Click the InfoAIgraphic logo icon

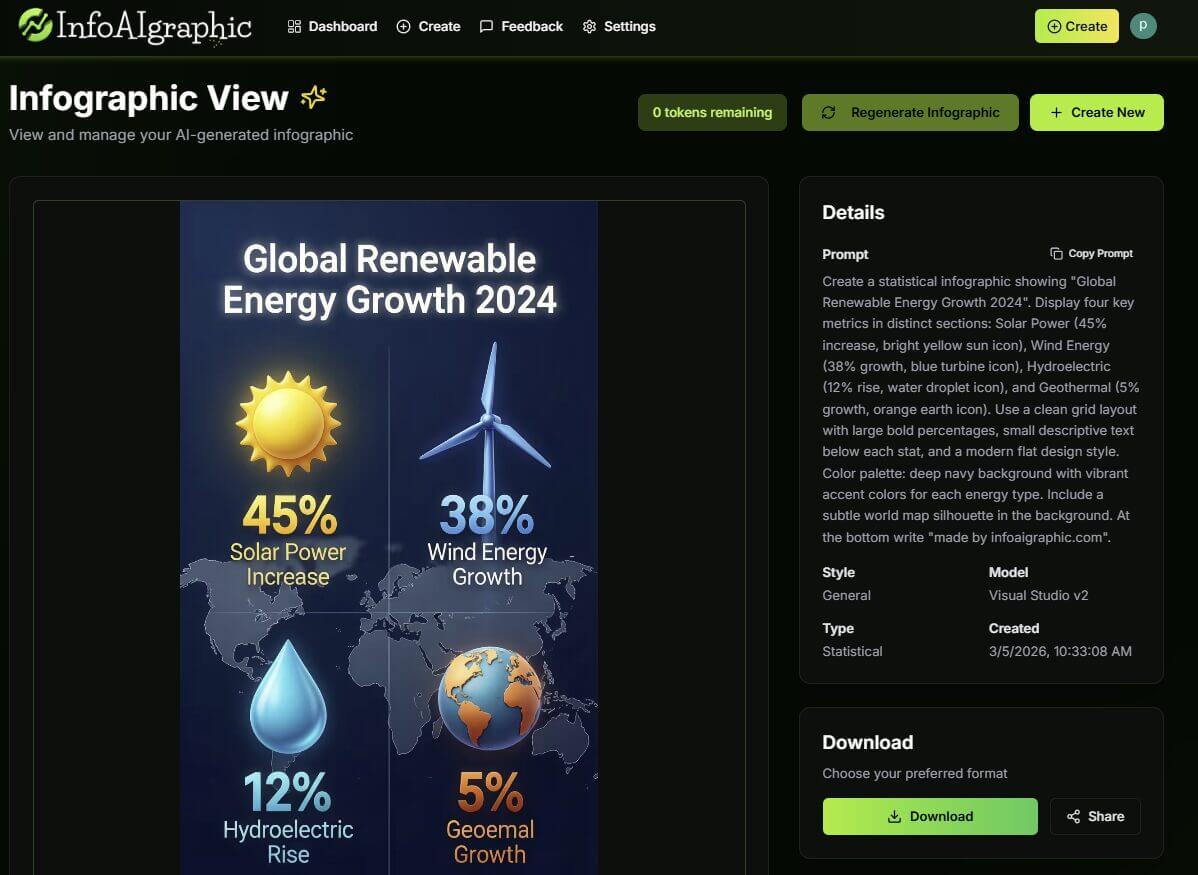(x=36, y=26)
